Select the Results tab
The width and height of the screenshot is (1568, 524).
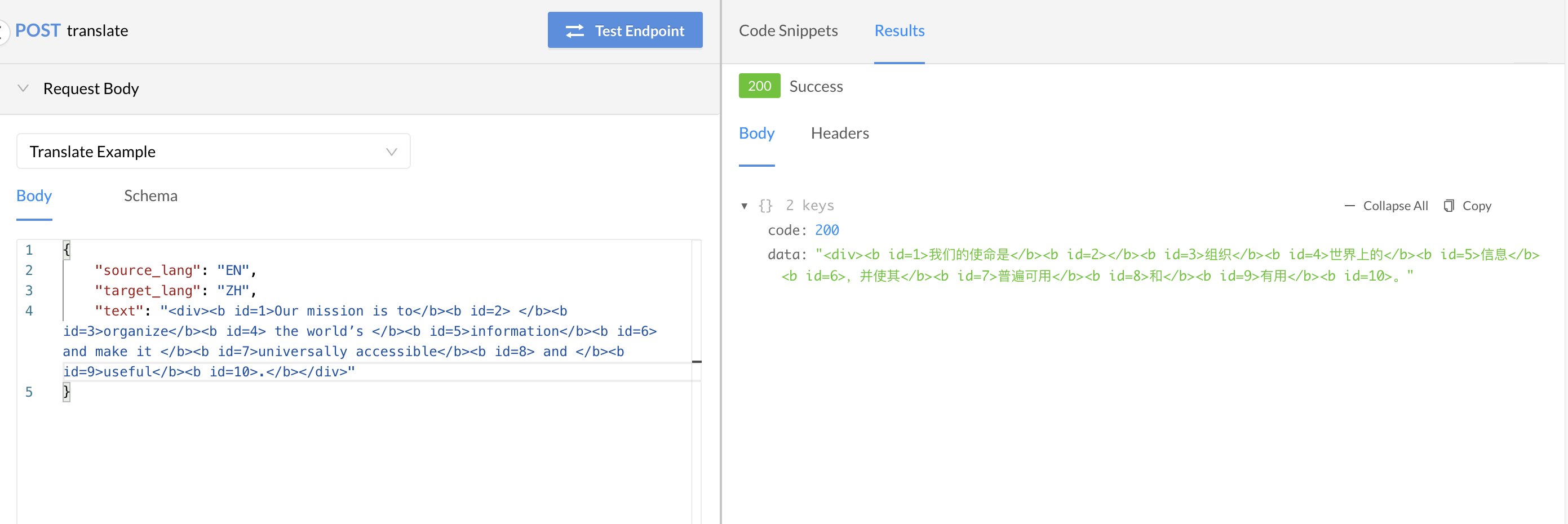pos(899,30)
